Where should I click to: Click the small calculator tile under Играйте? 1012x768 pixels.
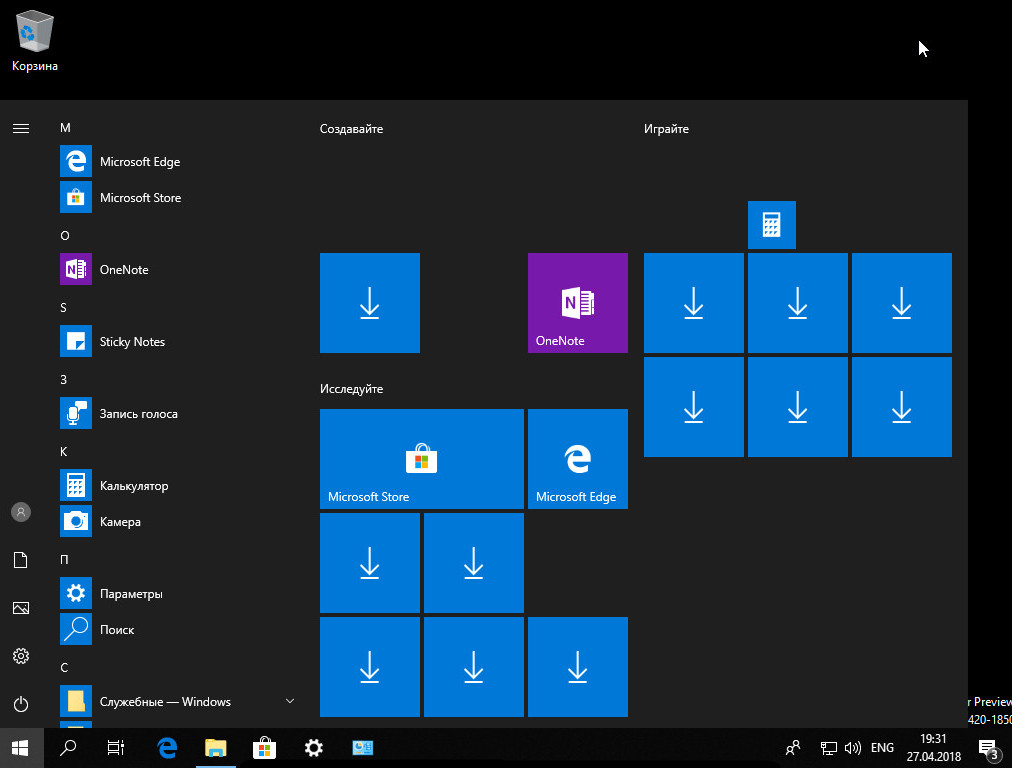pos(772,225)
